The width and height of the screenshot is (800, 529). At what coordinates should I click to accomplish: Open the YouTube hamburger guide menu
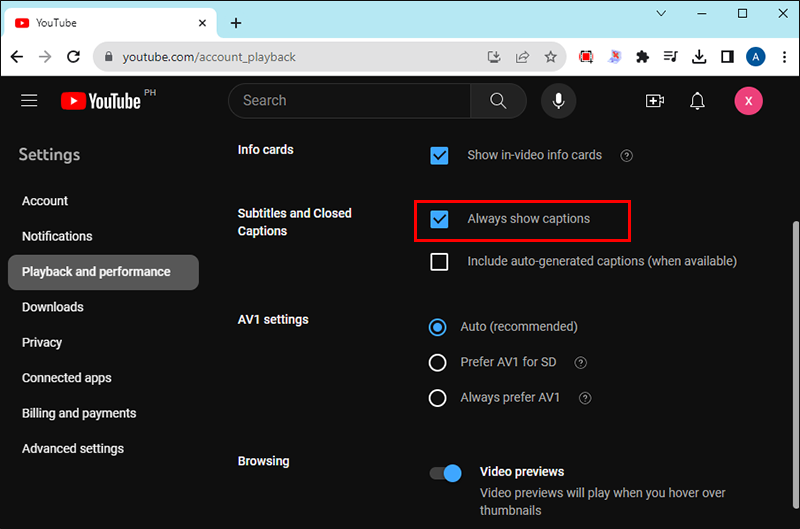[29, 101]
